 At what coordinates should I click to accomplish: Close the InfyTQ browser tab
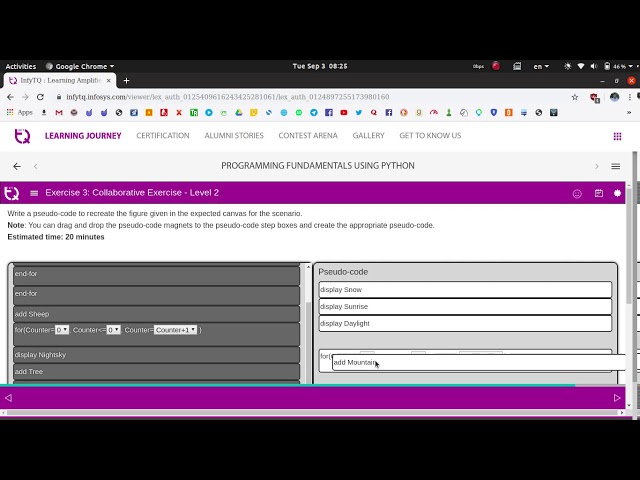109,81
